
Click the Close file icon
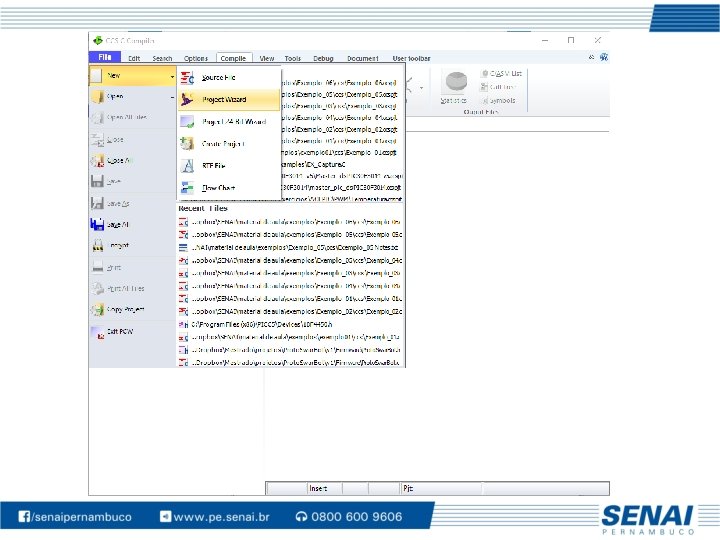[97, 139]
